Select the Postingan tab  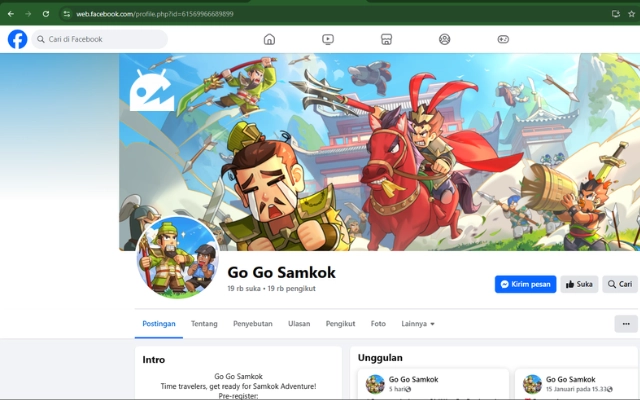point(159,324)
